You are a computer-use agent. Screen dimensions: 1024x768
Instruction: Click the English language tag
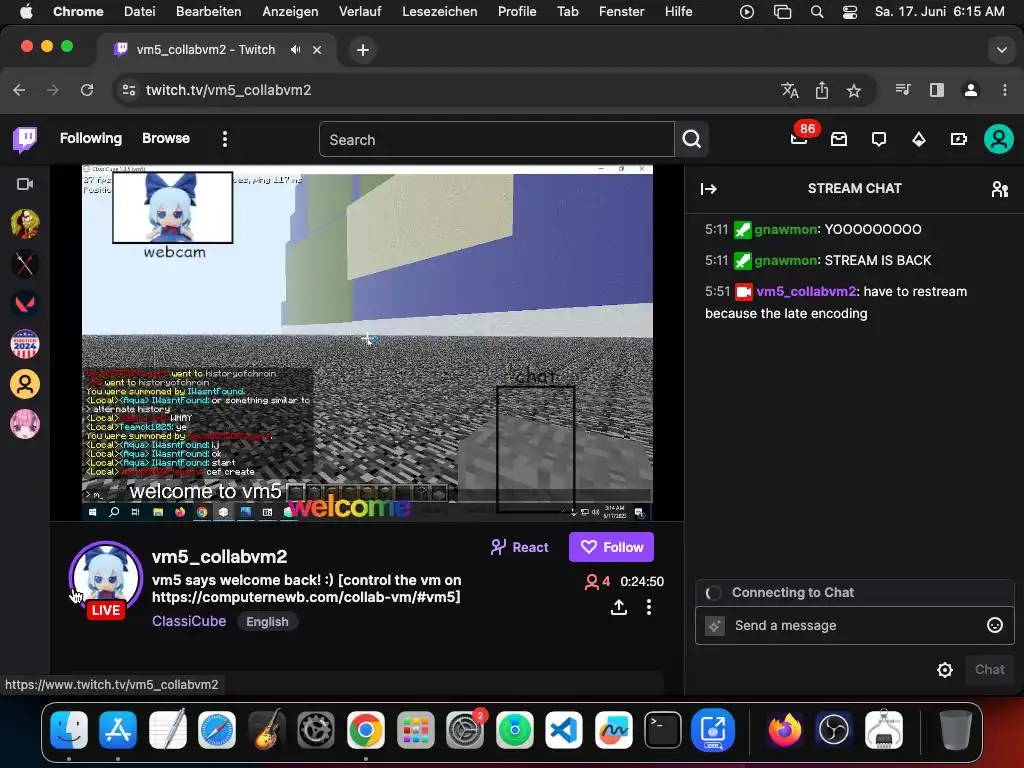[x=267, y=622]
